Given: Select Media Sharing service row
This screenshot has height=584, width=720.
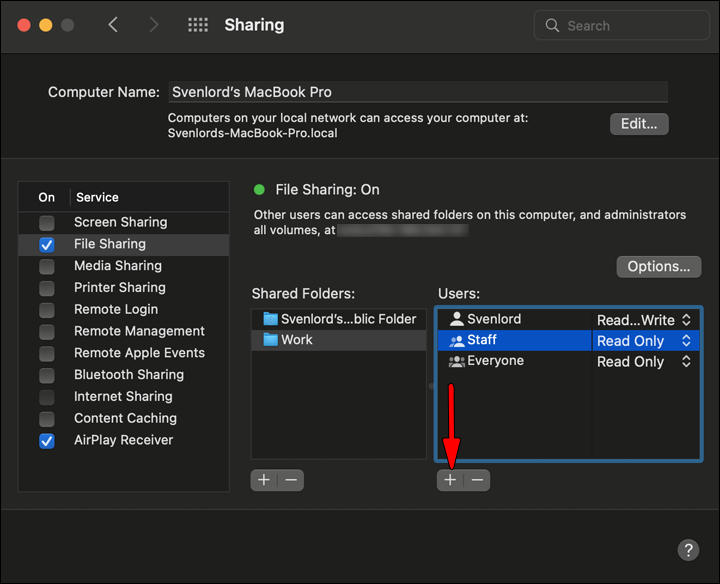Looking at the screenshot, I should (x=124, y=266).
